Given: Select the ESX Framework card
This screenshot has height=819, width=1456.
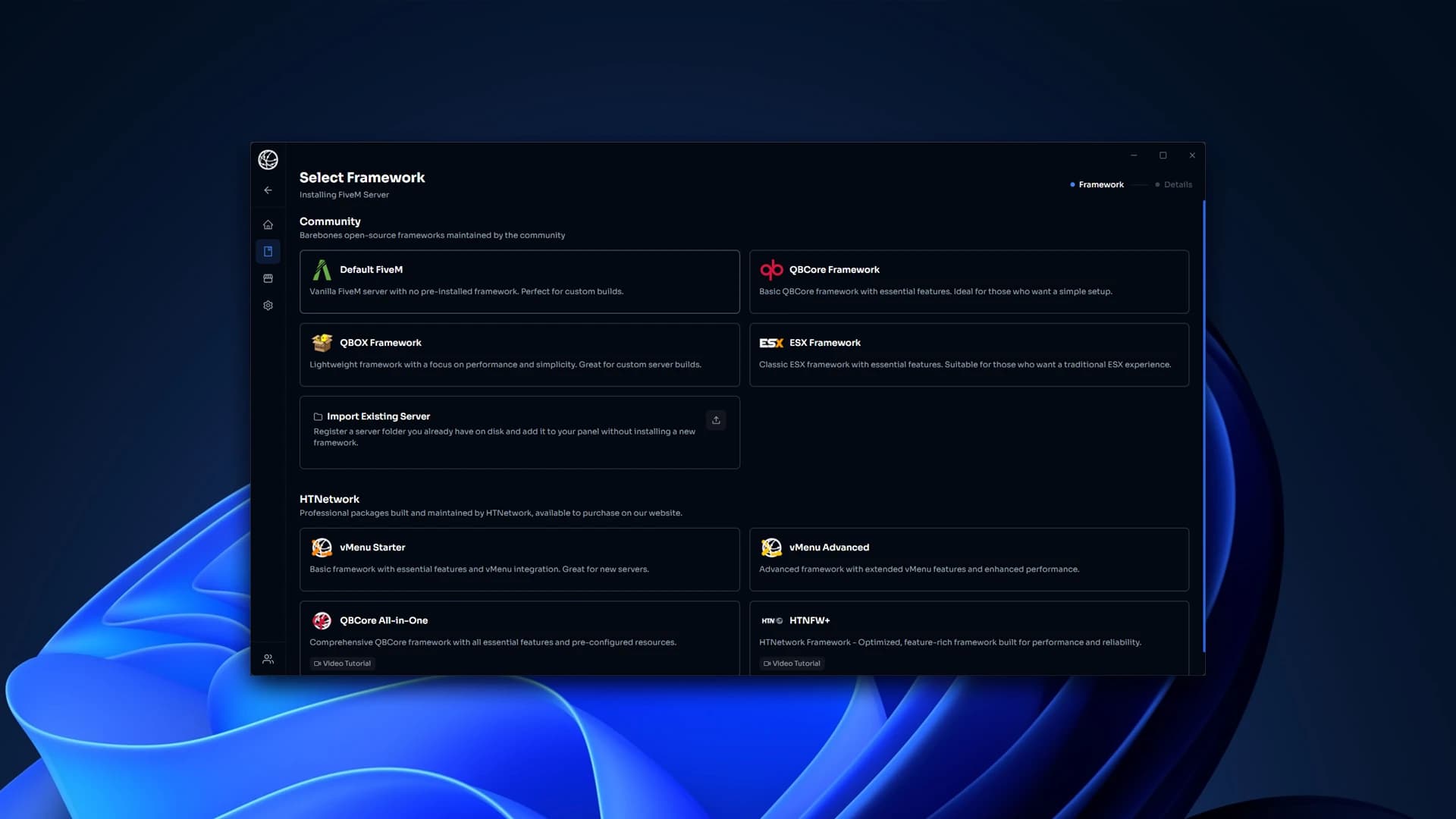Looking at the screenshot, I should click(969, 355).
